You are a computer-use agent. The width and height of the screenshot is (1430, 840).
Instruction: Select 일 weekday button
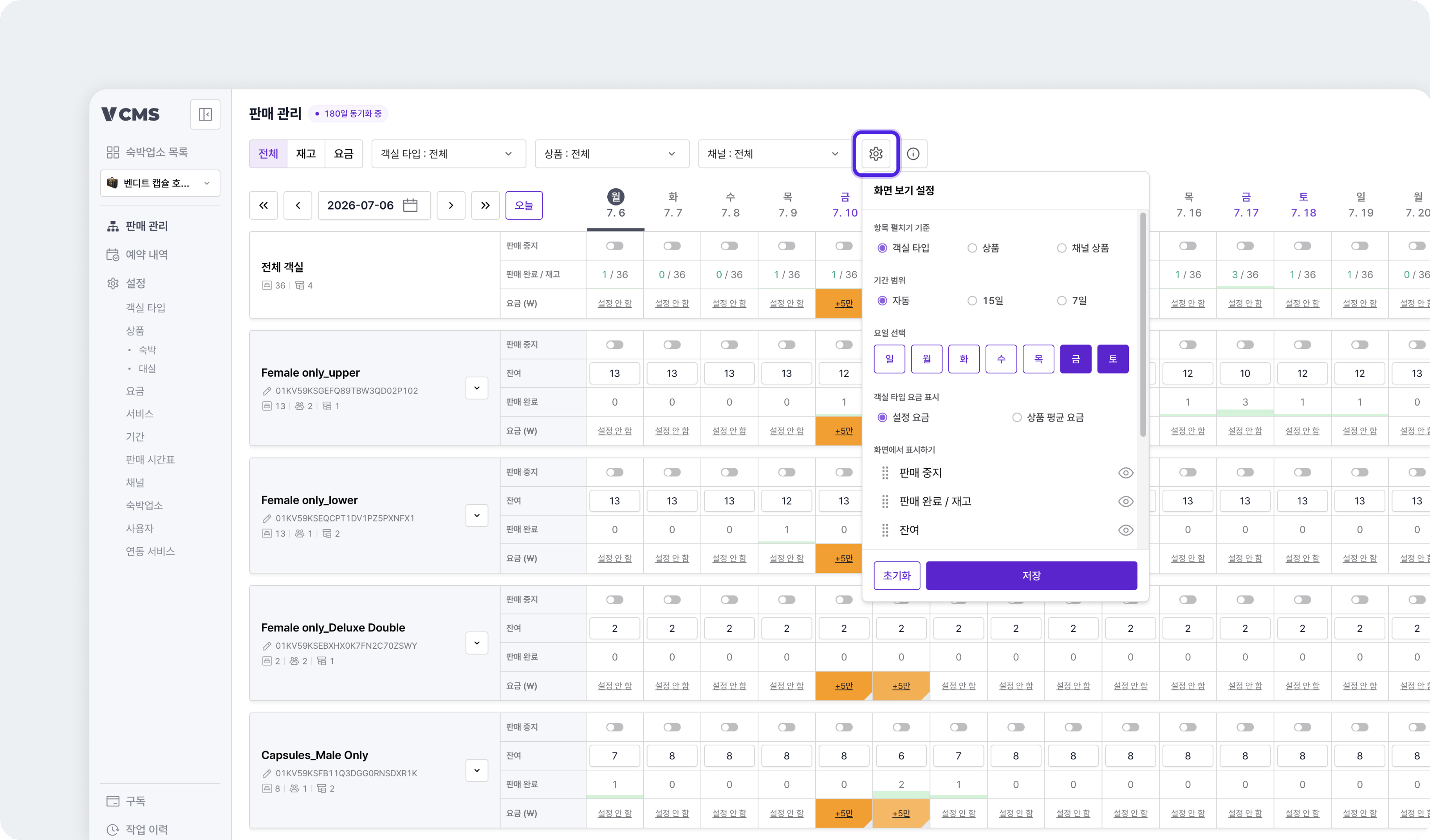889,359
